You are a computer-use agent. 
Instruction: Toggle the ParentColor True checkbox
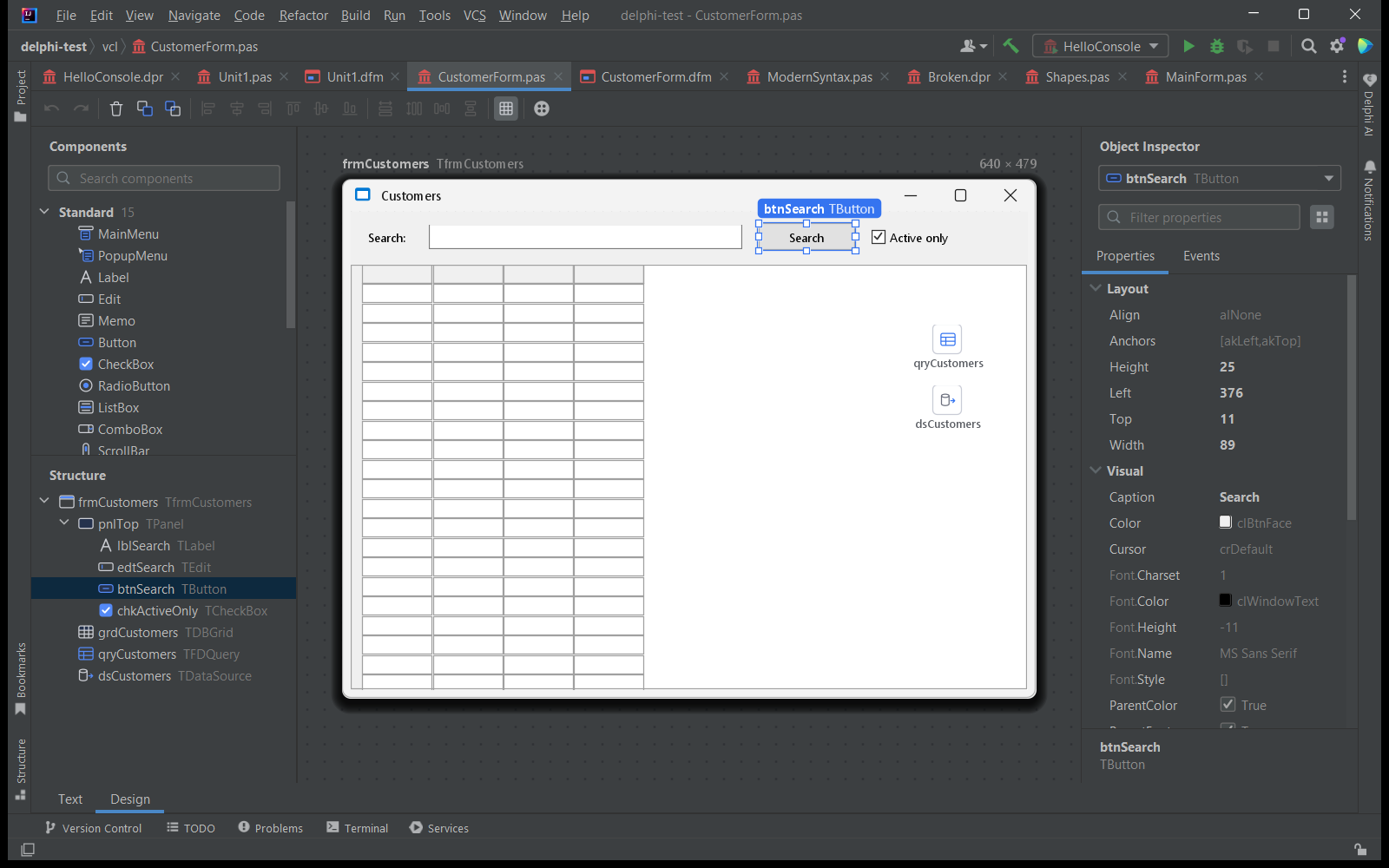pyautogui.click(x=1228, y=704)
